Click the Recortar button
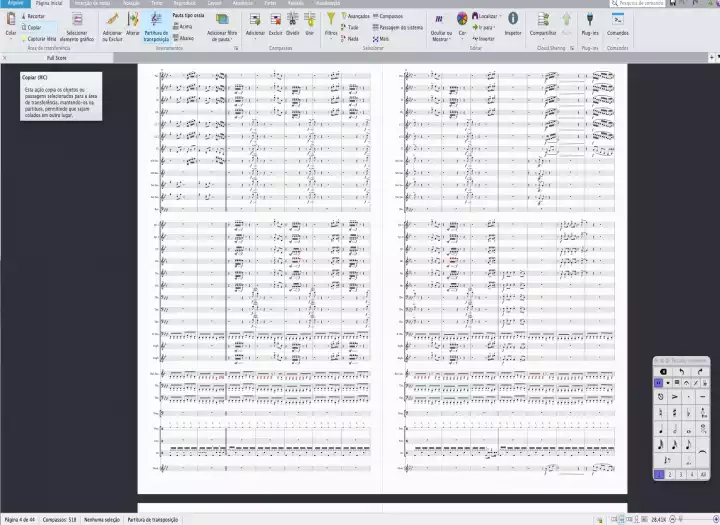Viewport: 720px width, 525px height. [x=35, y=17]
